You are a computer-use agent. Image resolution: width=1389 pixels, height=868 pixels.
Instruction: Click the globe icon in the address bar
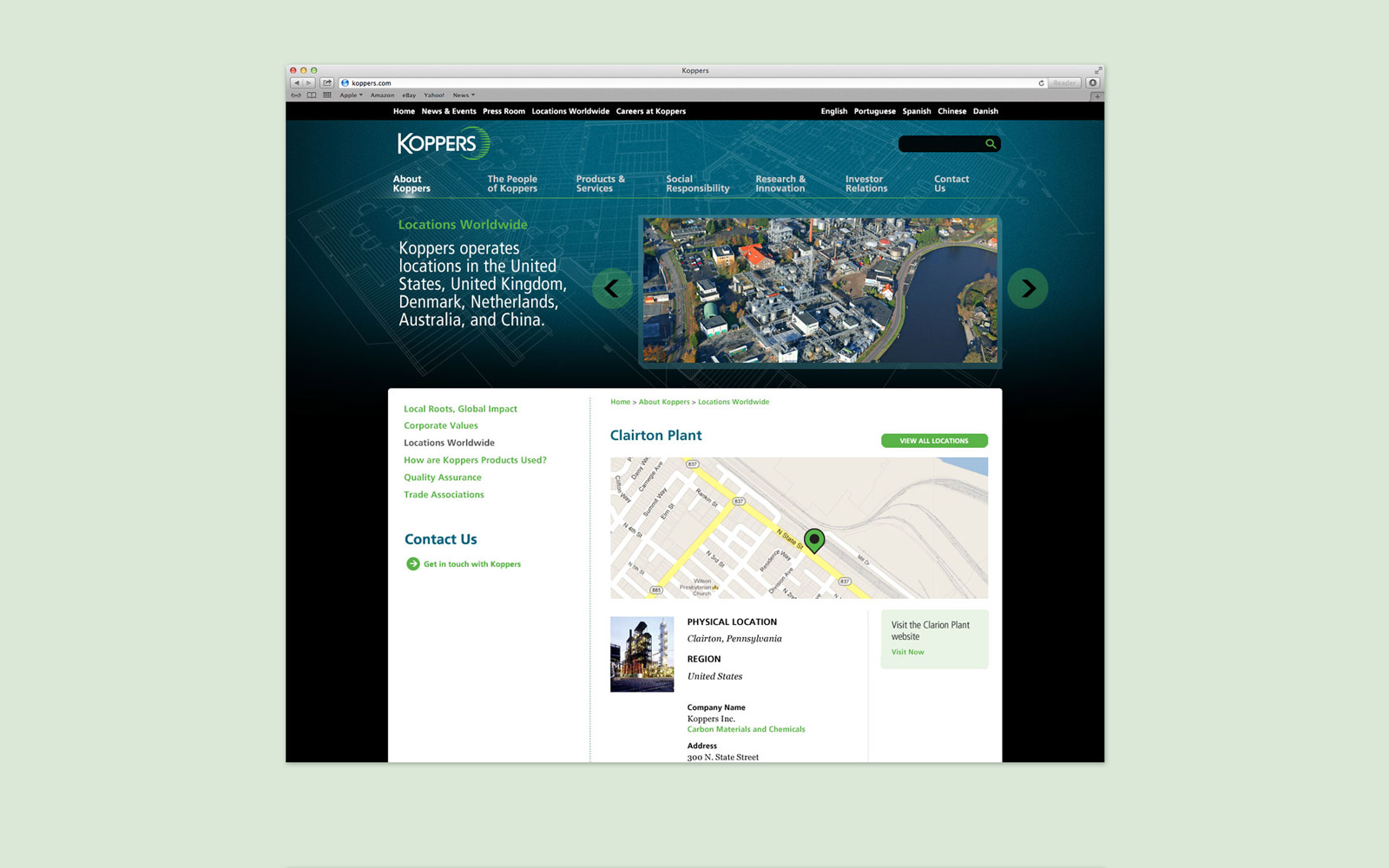pyautogui.click(x=345, y=83)
